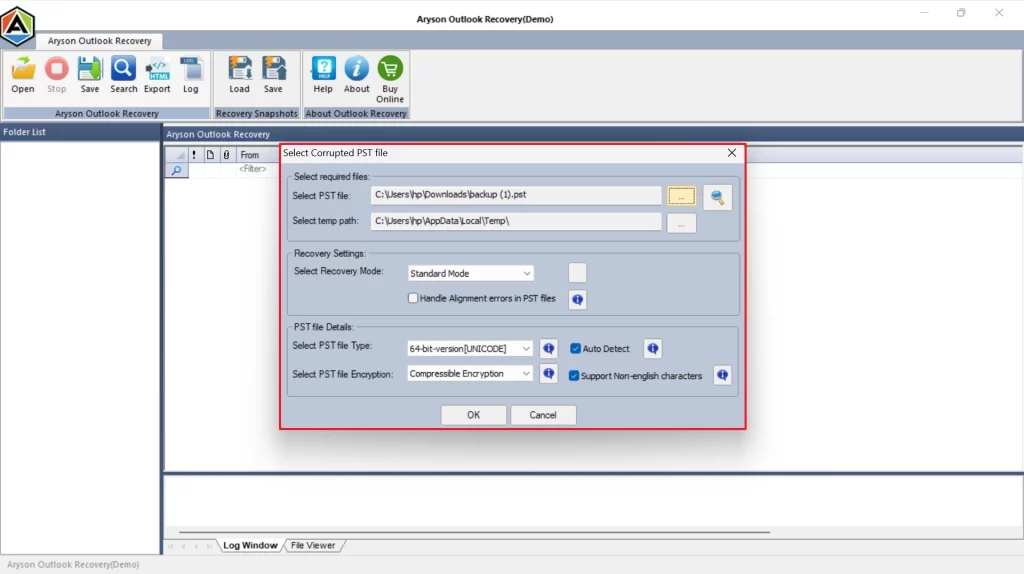The height and width of the screenshot is (574, 1024).
Task: Open the Help icon
Action: [x=323, y=74]
